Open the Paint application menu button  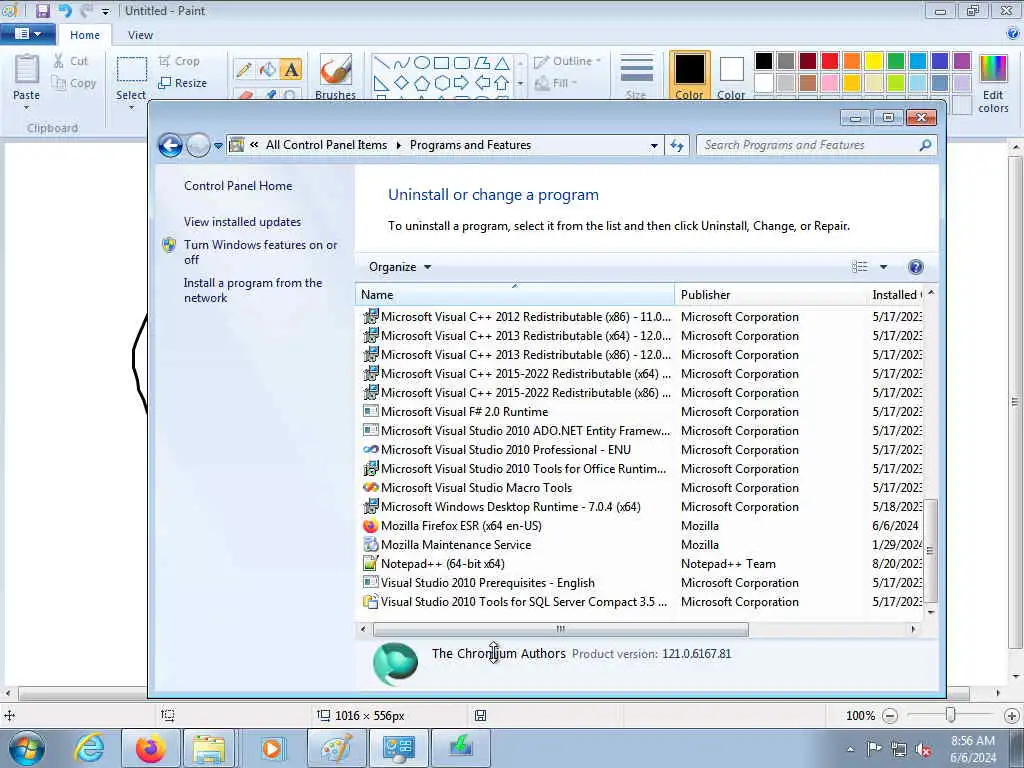[27, 34]
